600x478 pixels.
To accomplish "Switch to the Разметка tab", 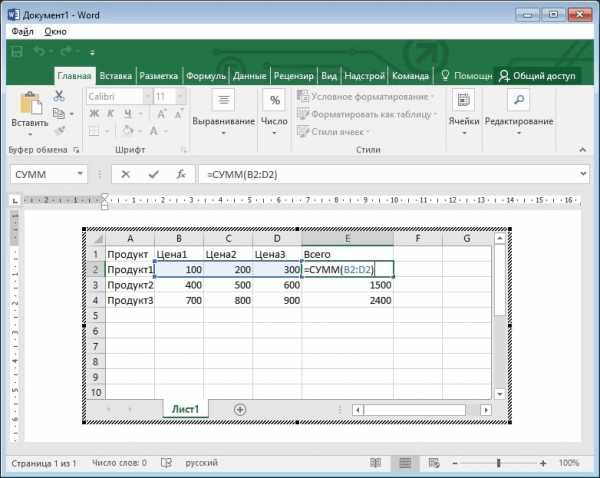I will (x=158, y=76).
